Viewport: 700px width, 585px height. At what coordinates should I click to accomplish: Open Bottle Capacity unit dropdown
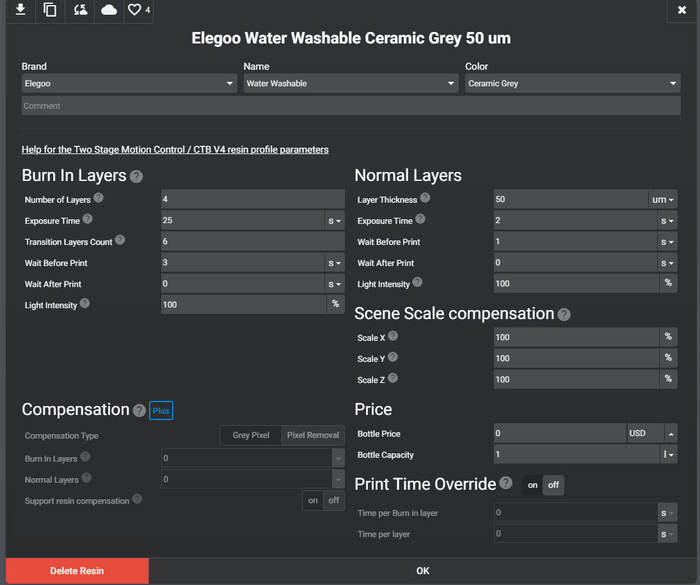(668, 455)
